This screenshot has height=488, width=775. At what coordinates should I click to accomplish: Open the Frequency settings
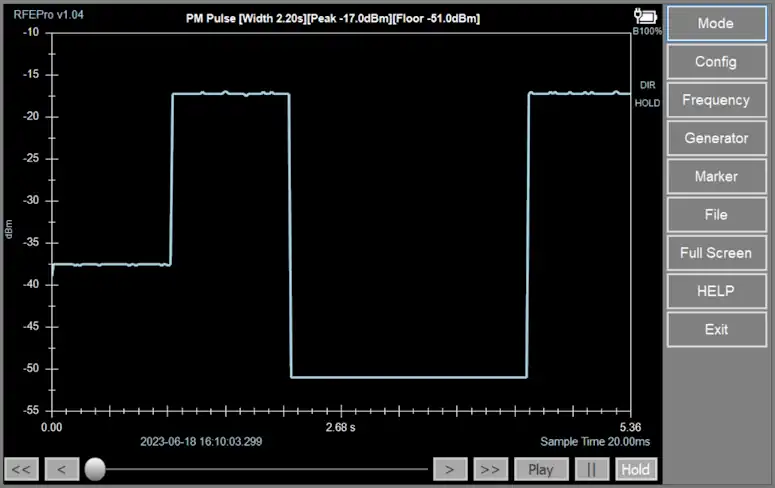coord(715,100)
